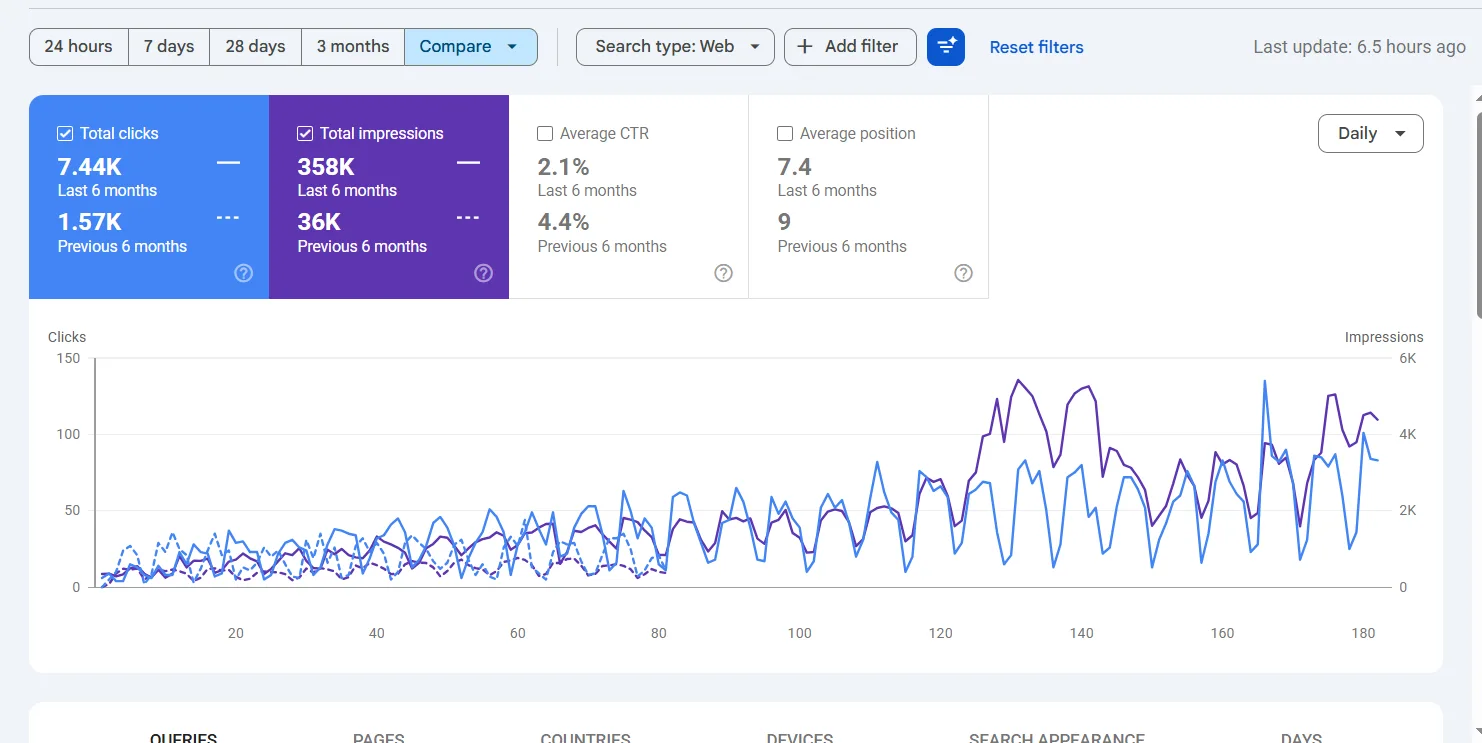Screen dimensions: 1482x743
Task: Select the 7 days date range
Action: [169, 47]
